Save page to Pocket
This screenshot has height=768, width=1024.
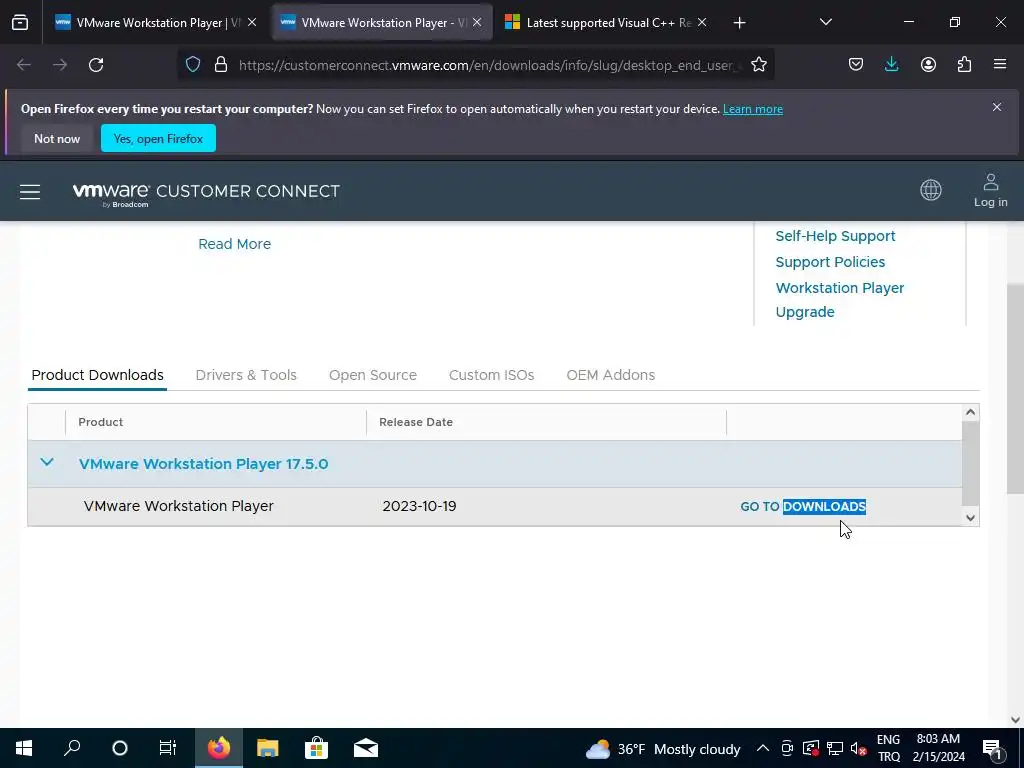[856, 65]
